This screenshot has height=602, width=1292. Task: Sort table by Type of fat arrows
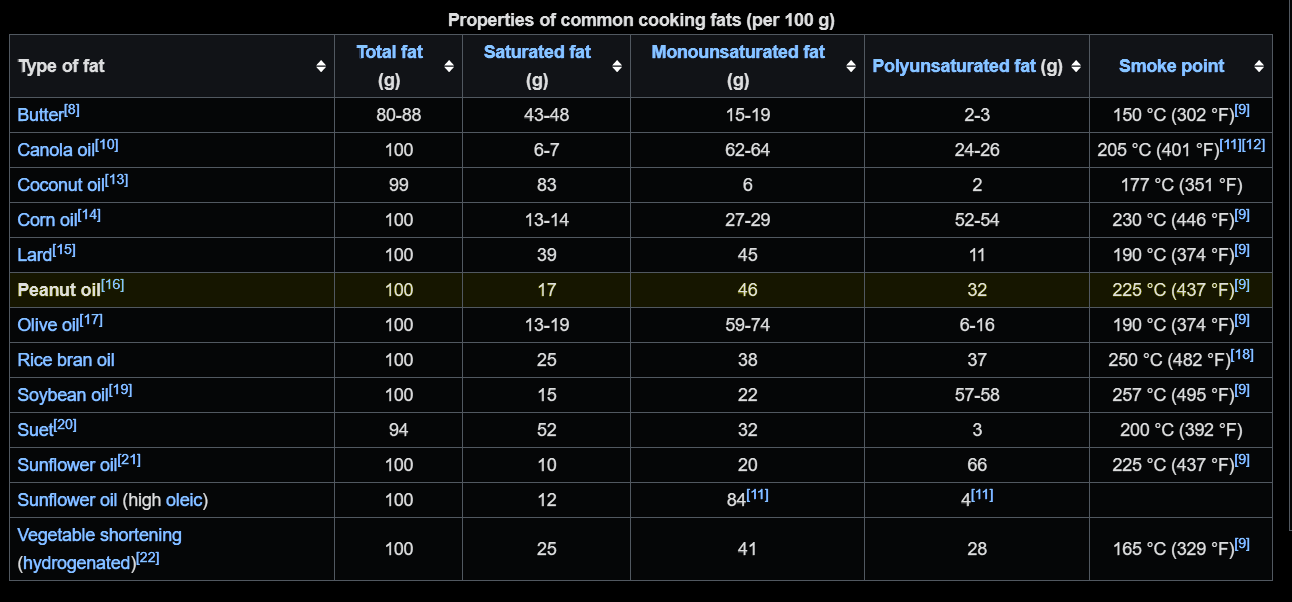pos(320,66)
